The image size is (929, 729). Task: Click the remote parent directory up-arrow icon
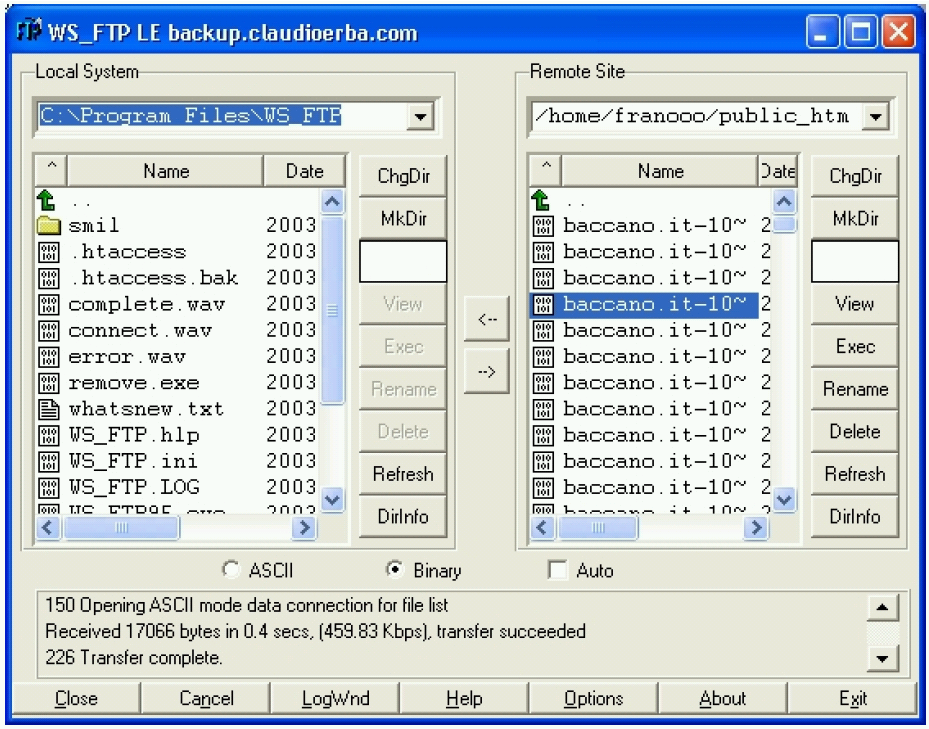(x=541, y=199)
